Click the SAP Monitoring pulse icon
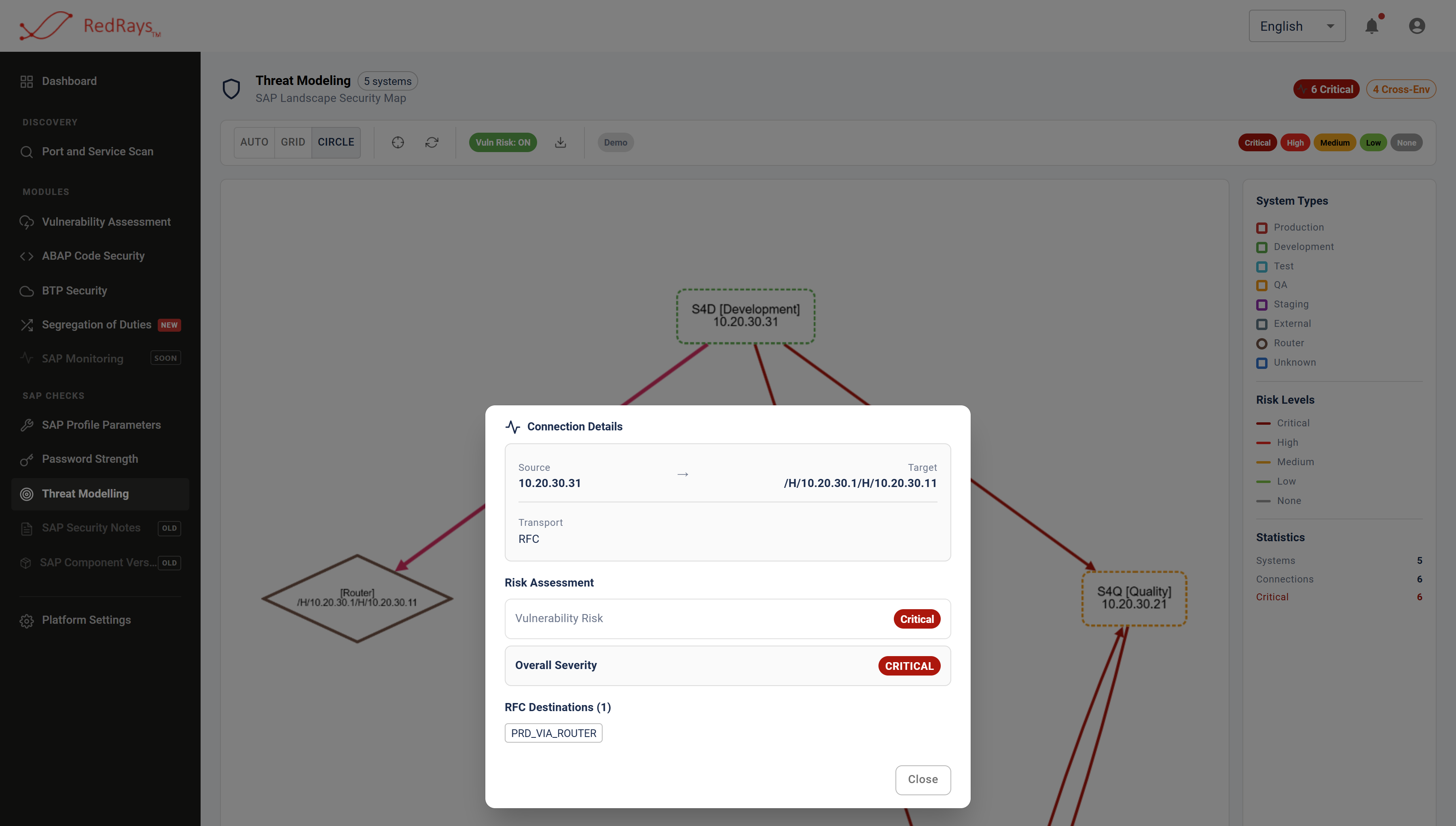 pos(27,358)
